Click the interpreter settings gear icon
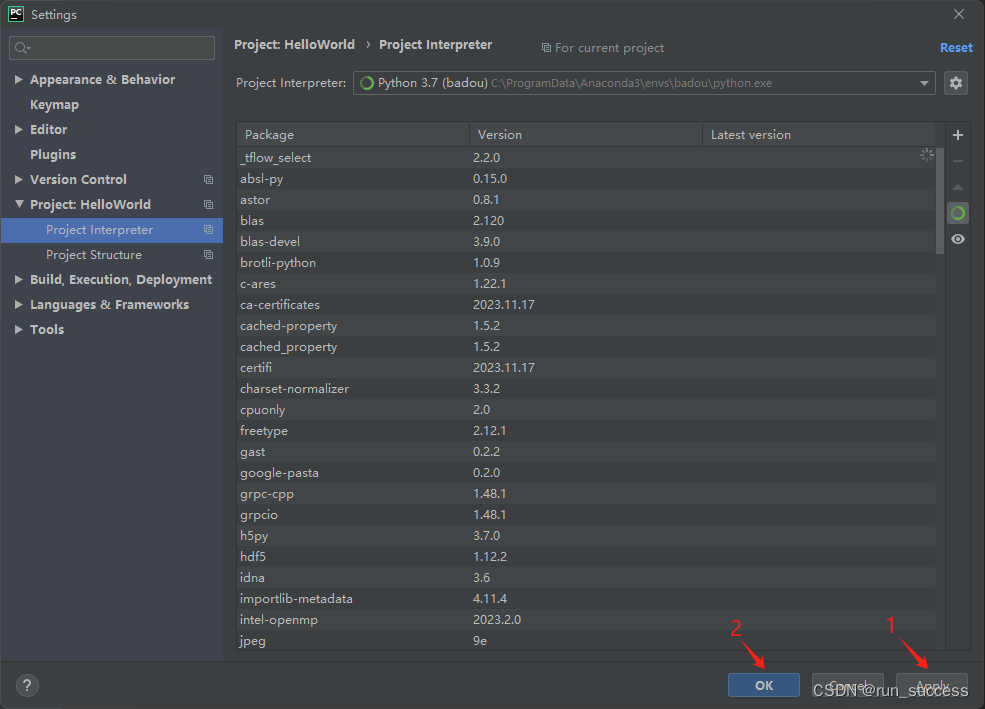Image resolution: width=985 pixels, height=709 pixels. tap(955, 83)
